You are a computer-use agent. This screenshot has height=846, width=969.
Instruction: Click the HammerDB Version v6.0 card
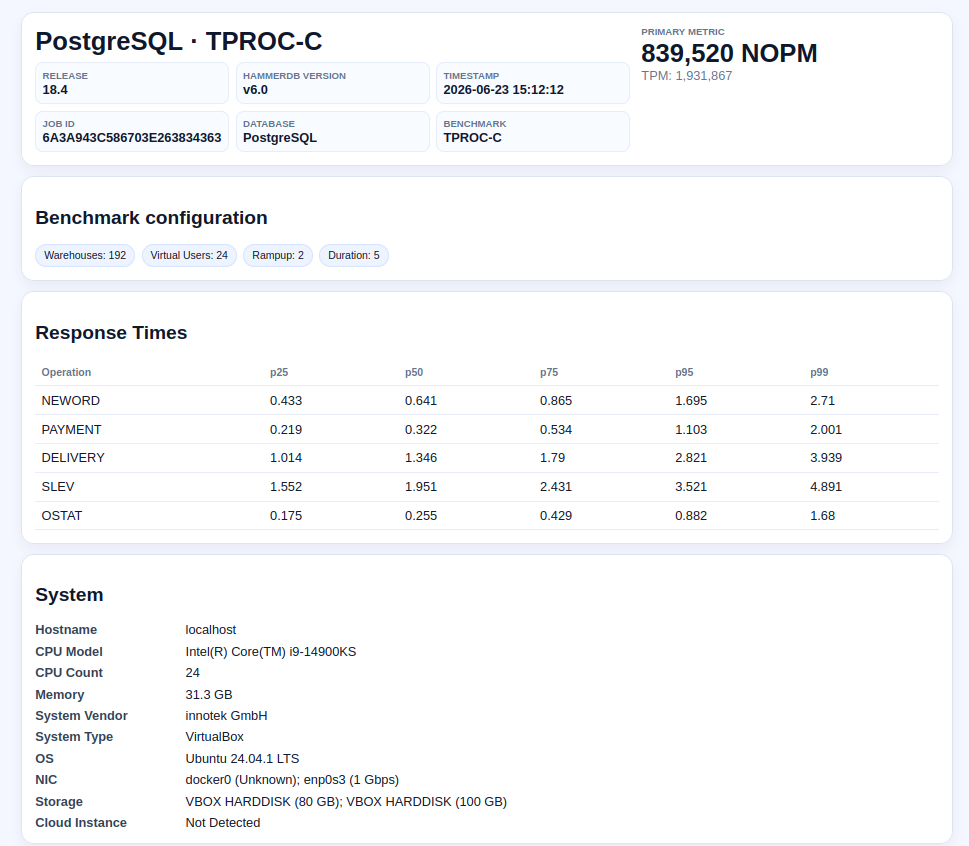(x=332, y=83)
